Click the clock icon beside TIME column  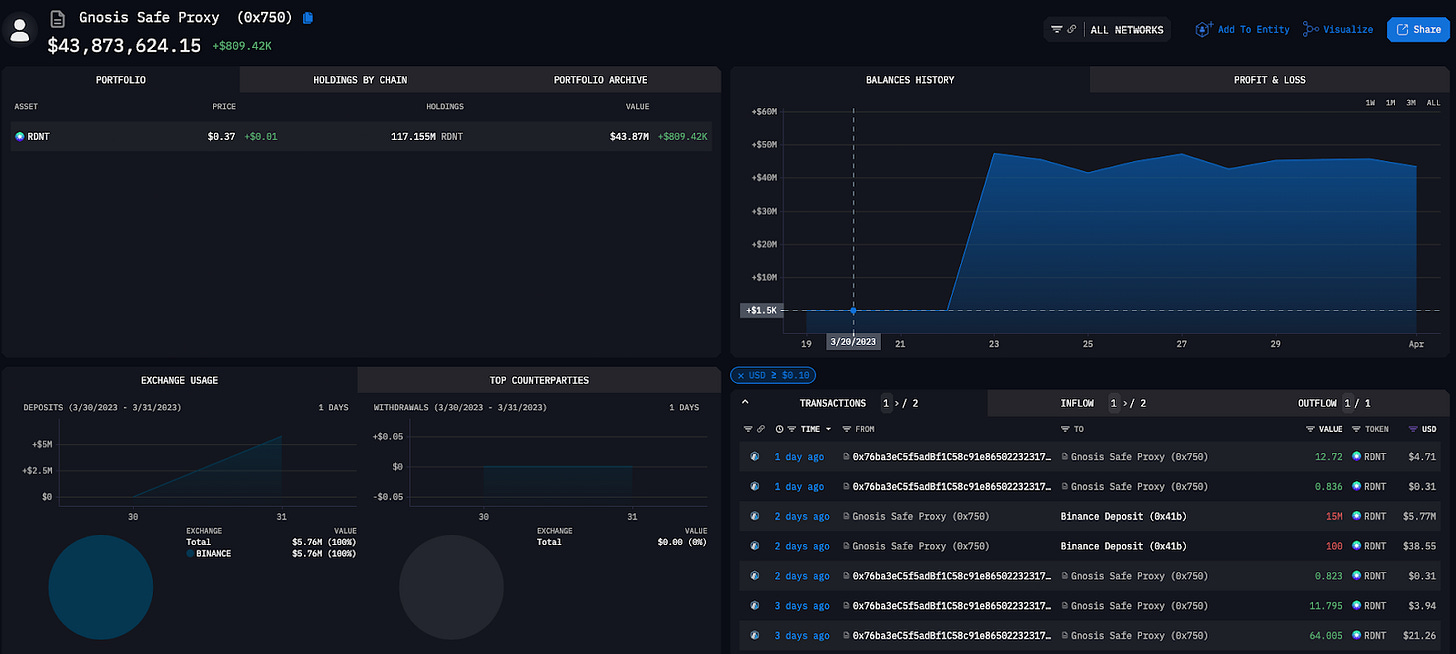tap(779, 428)
